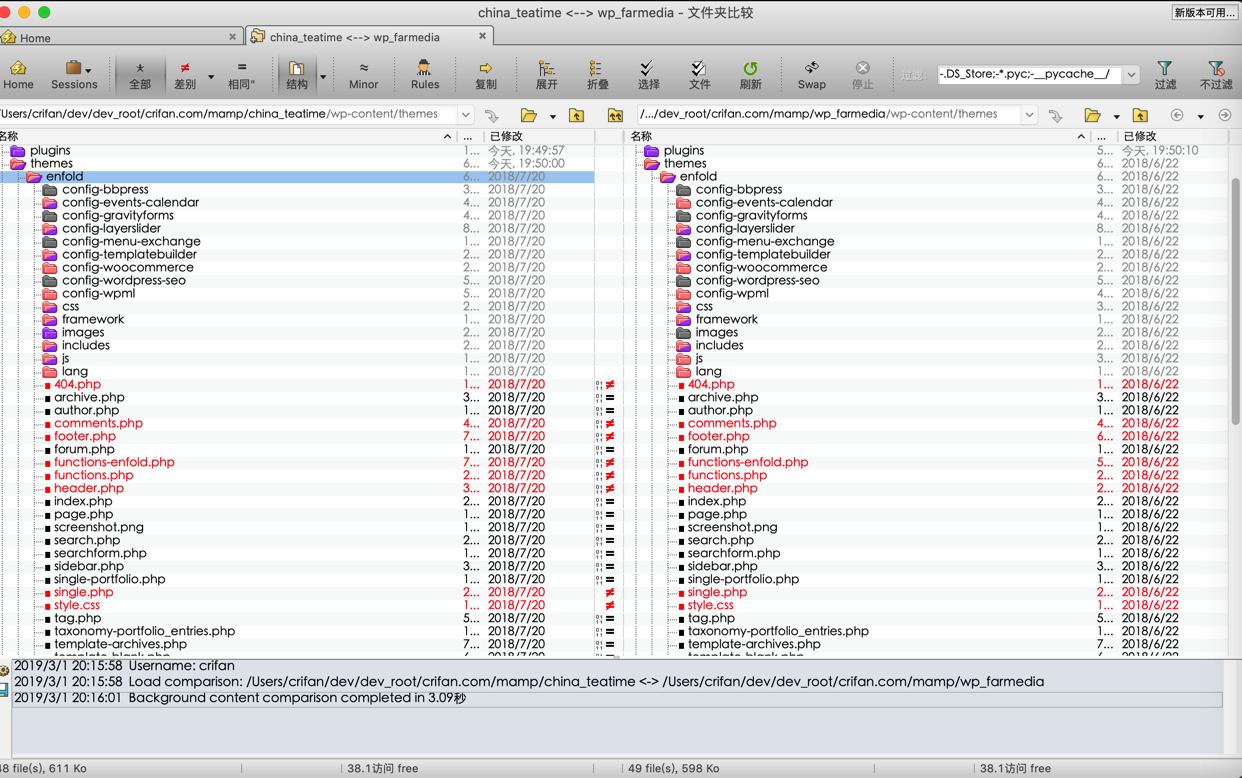1242x778 pixels.
Task: Open left browse-folder dropdown arrow
Action: (552, 116)
